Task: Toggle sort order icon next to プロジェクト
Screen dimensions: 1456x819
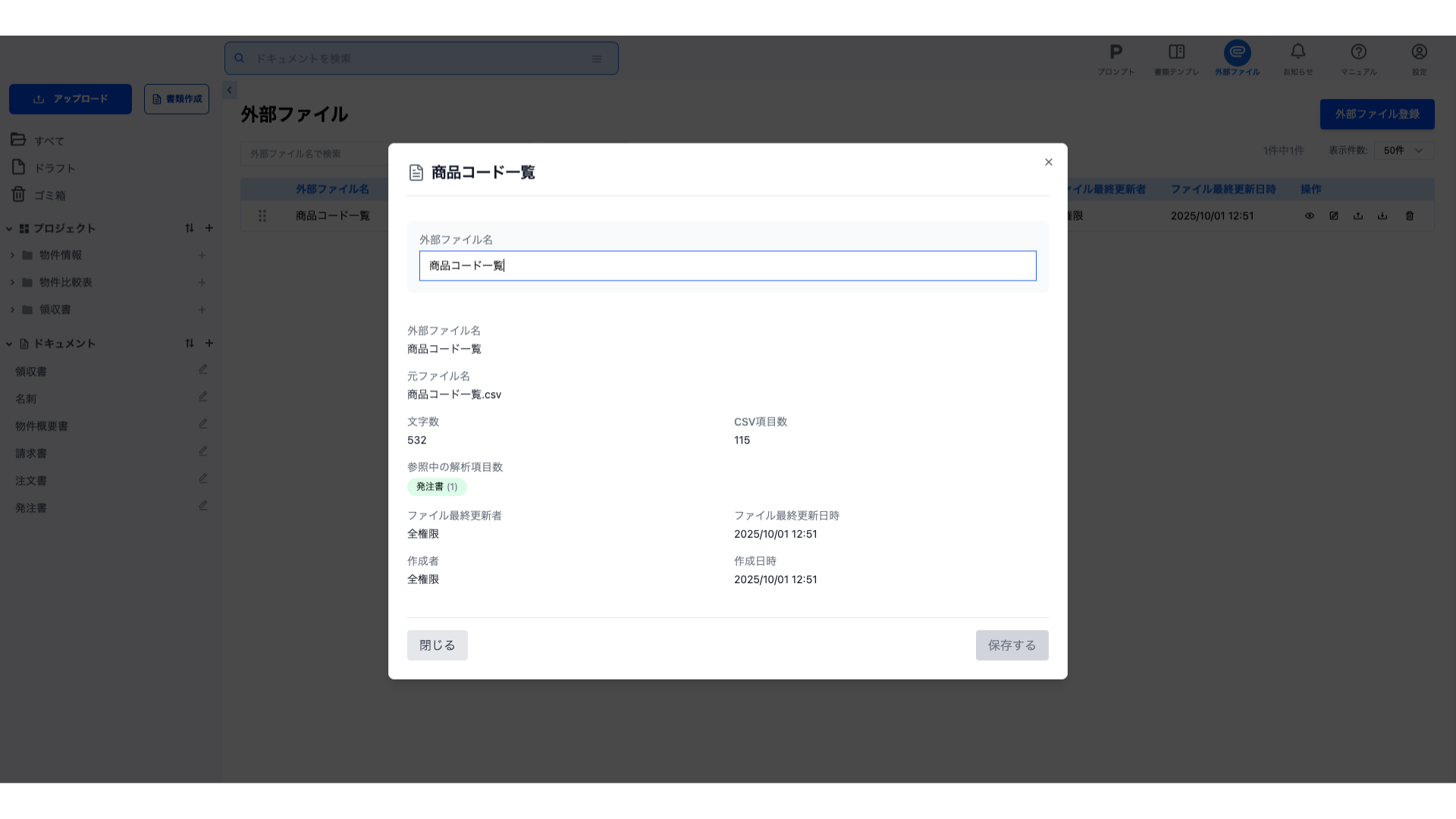Action: (x=190, y=228)
